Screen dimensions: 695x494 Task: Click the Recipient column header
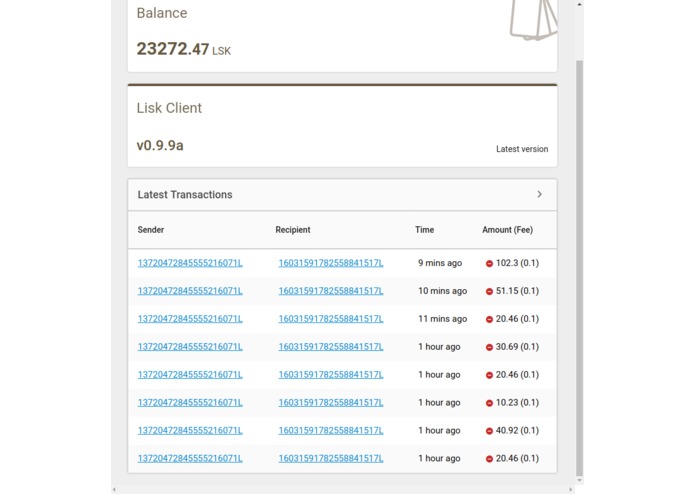[x=293, y=229]
